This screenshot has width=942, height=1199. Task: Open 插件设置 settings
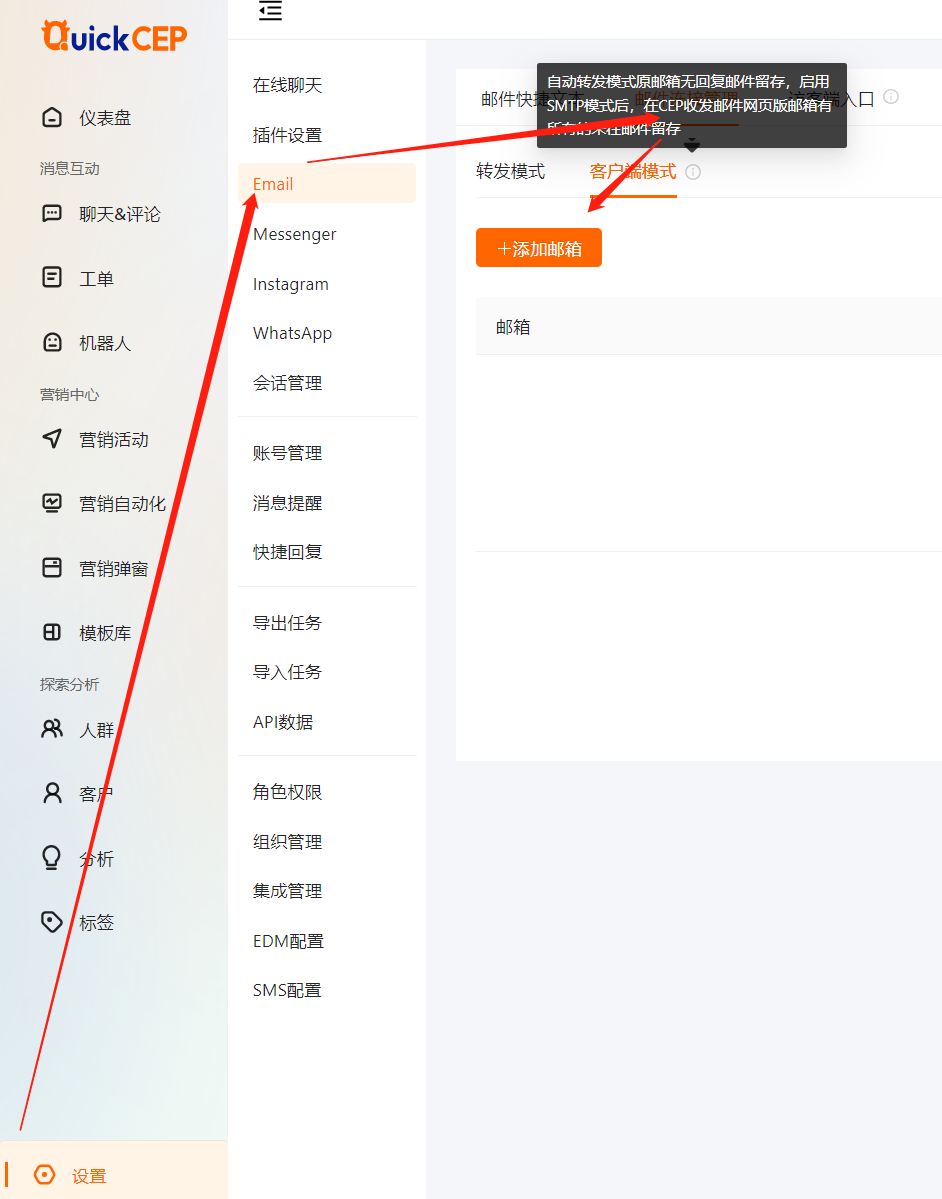coord(287,135)
